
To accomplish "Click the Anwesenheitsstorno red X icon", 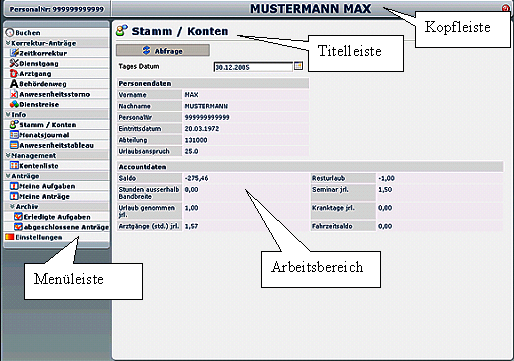I will (x=14, y=94).
